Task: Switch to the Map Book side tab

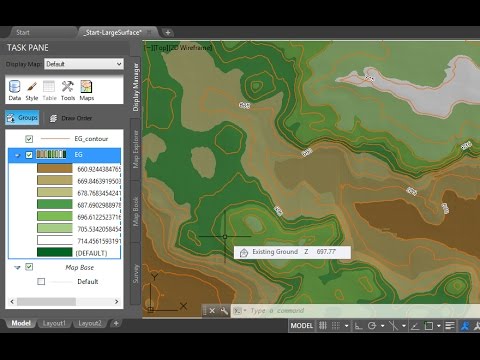Action: pos(135,211)
